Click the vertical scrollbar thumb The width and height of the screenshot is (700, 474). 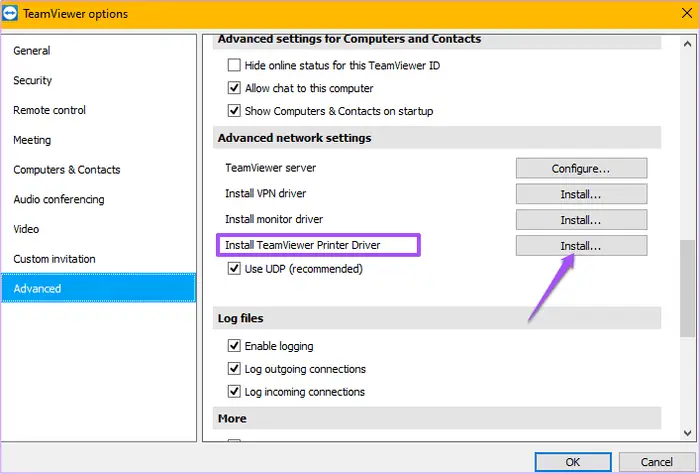tap(687, 288)
